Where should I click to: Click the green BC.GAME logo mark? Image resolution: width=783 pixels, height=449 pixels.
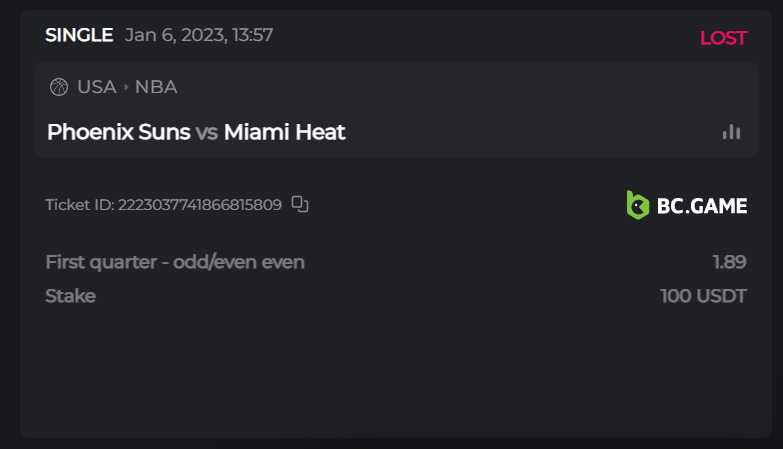coord(637,205)
